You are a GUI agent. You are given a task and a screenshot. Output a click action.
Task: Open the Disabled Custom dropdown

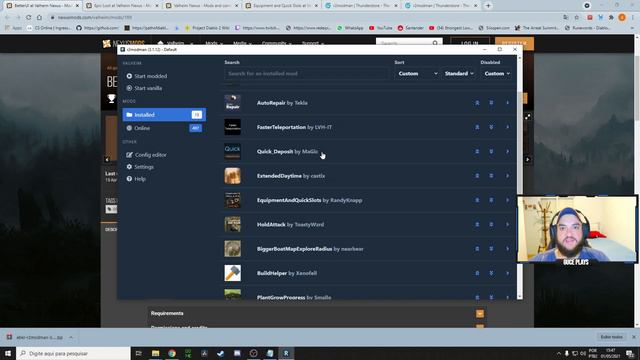click(x=497, y=73)
